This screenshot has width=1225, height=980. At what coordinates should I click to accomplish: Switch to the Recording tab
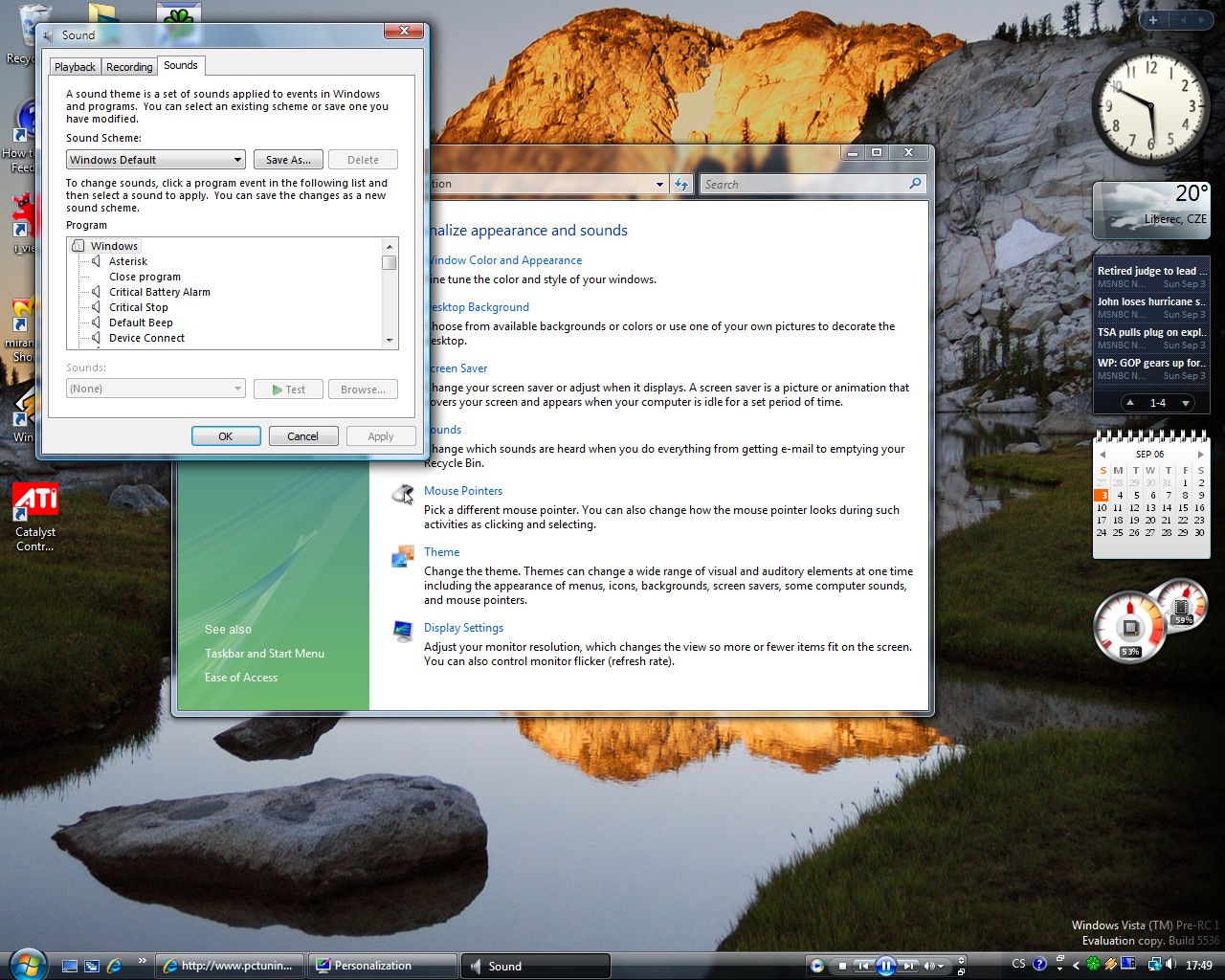coord(129,67)
